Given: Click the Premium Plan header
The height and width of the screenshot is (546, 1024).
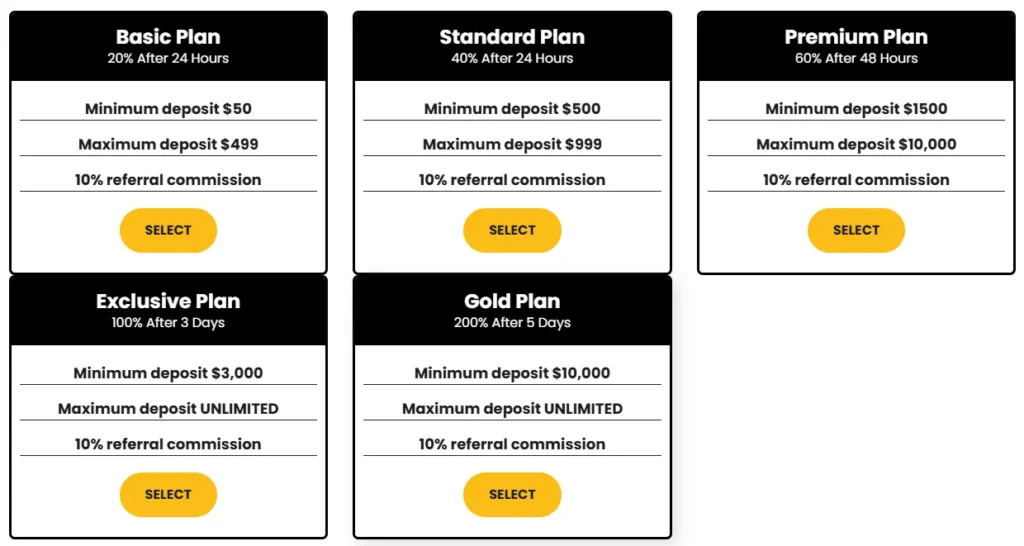Looking at the screenshot, I should coord(856,37).
